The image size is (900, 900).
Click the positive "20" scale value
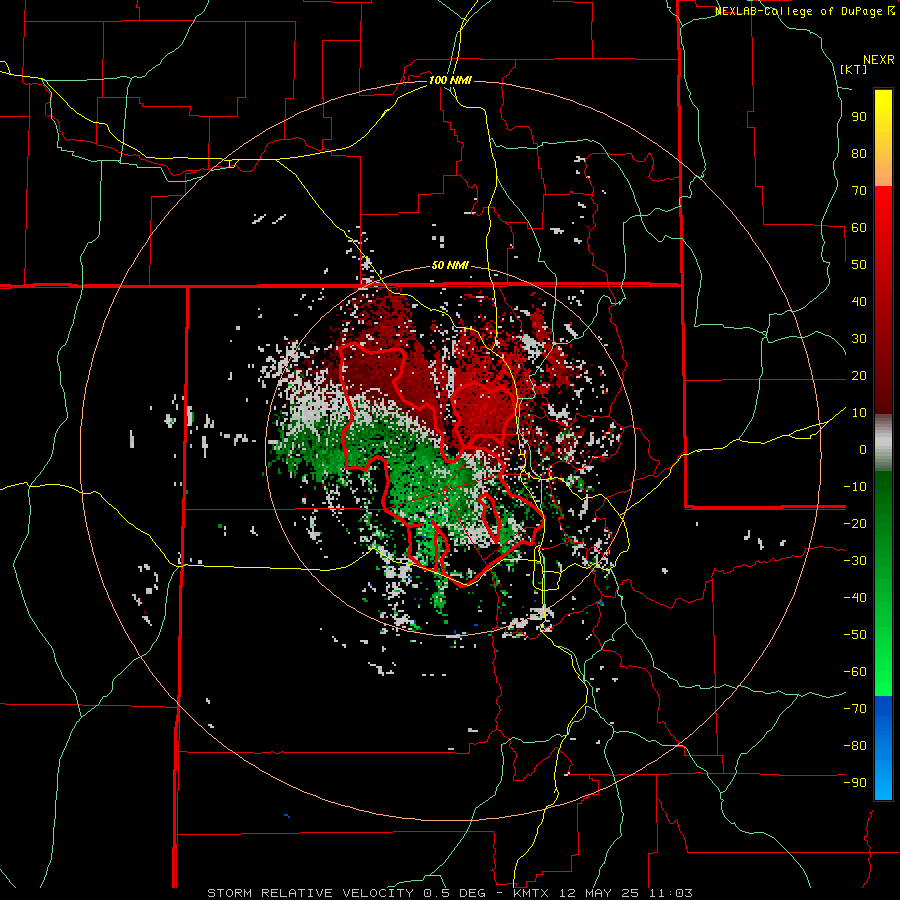click(x=859, y=375)
